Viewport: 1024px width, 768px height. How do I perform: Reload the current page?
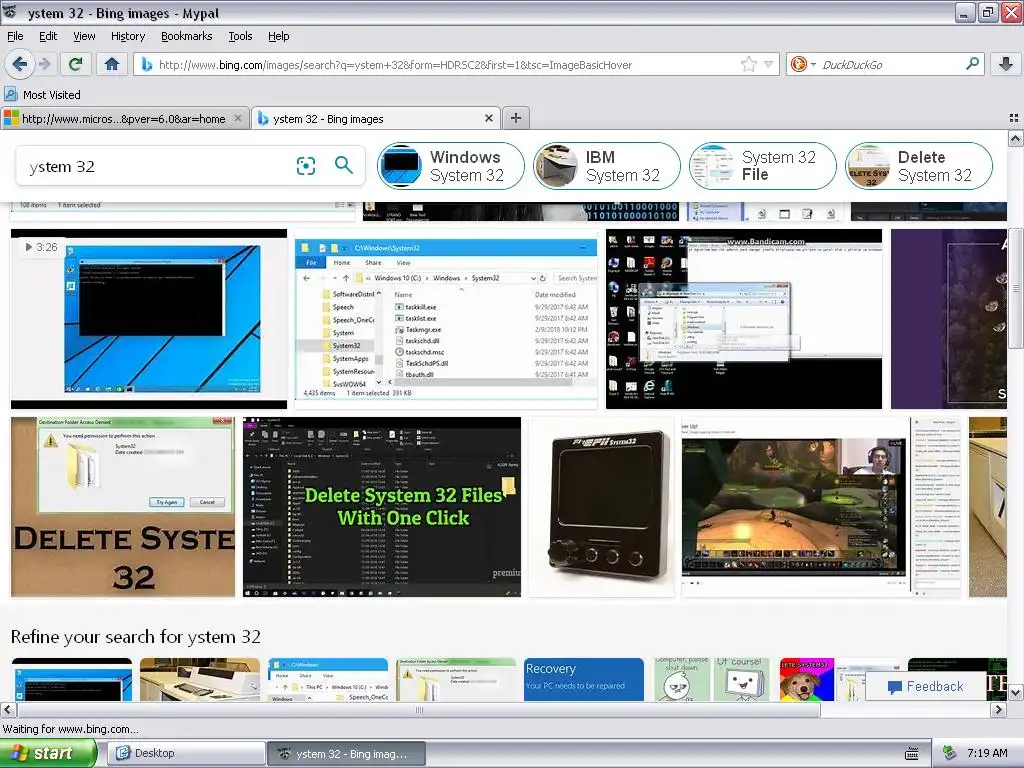[x=75, y=64]
